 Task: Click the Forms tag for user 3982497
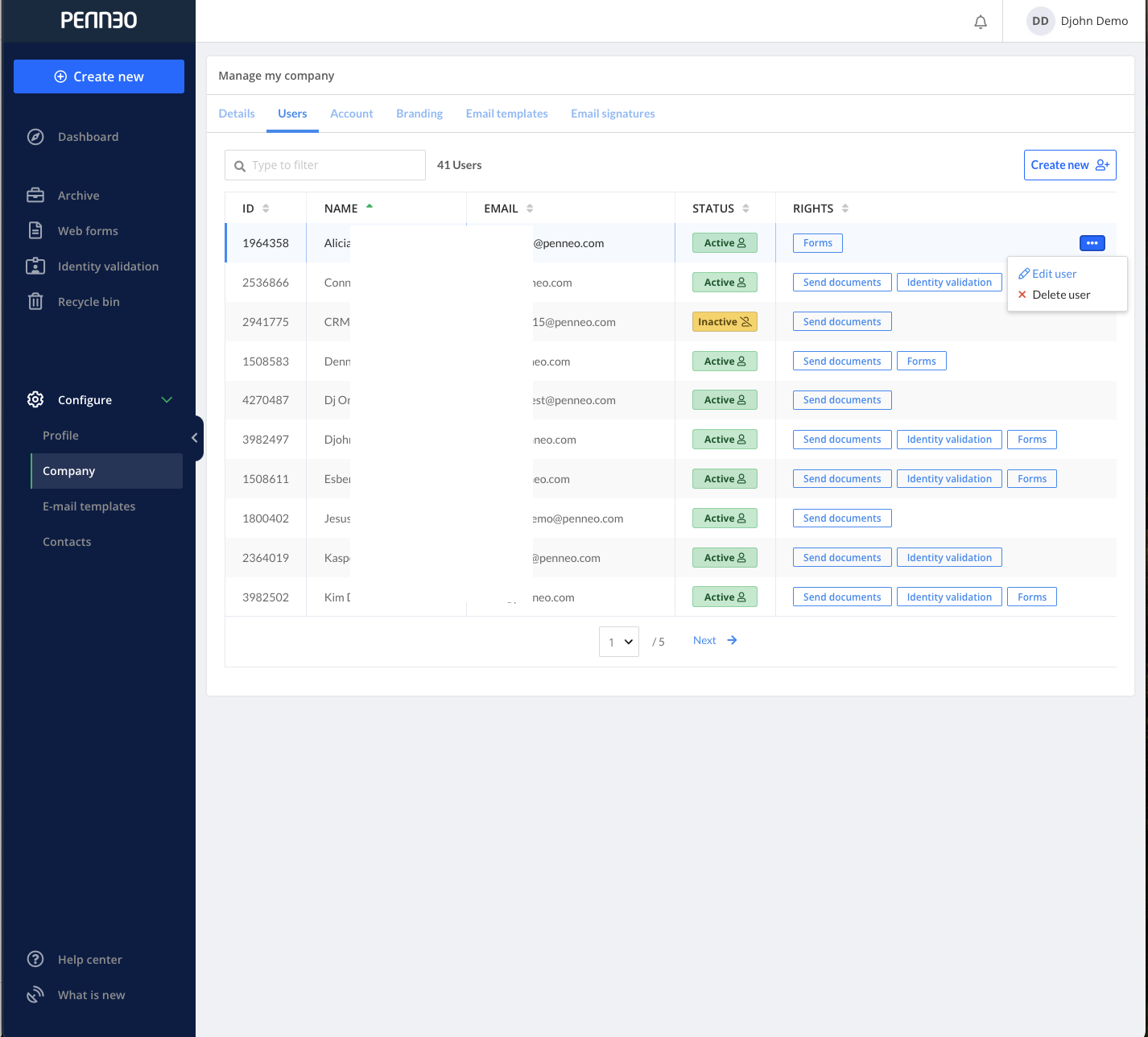1032,440
